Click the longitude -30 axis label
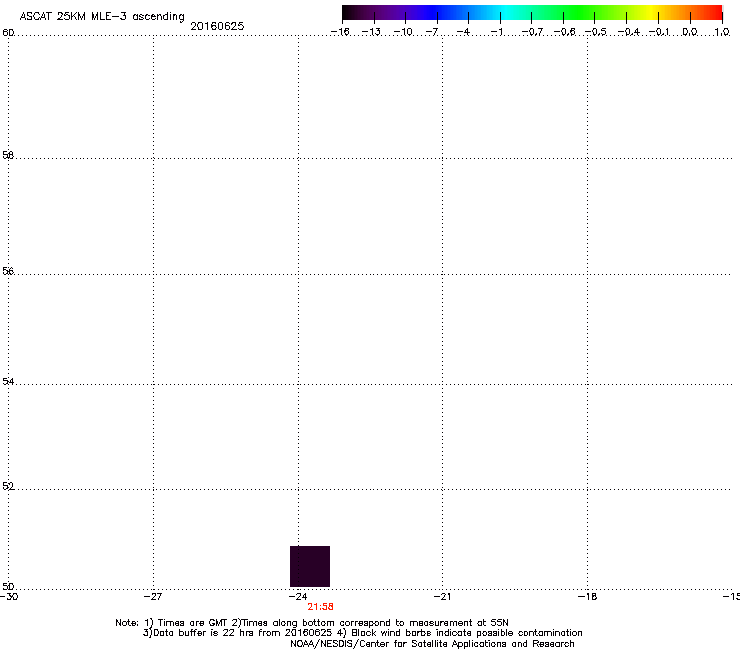This screenshot has height=650, width=740. pos(9,597)
